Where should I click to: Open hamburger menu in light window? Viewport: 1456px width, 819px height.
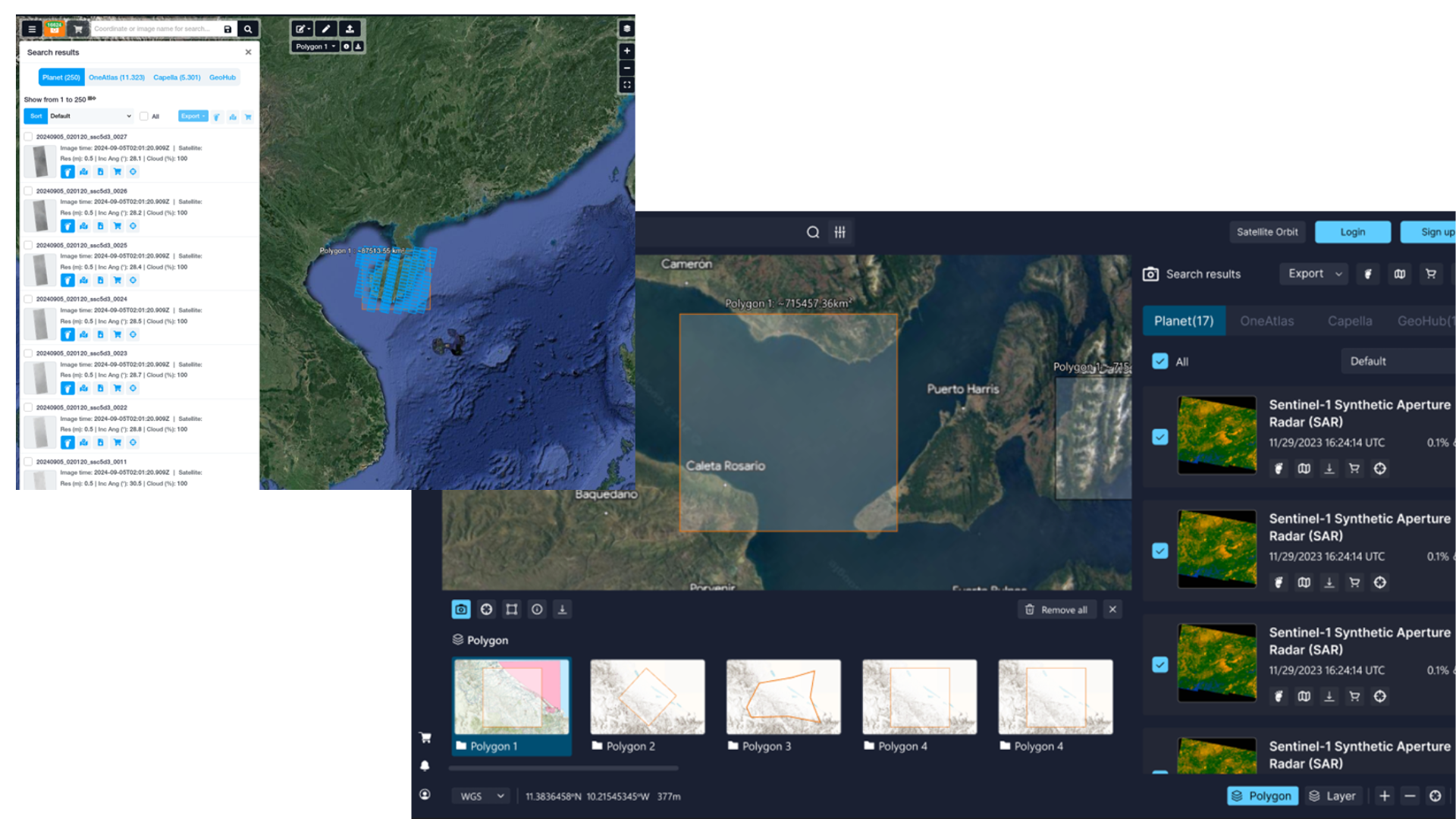pos(32,29)
